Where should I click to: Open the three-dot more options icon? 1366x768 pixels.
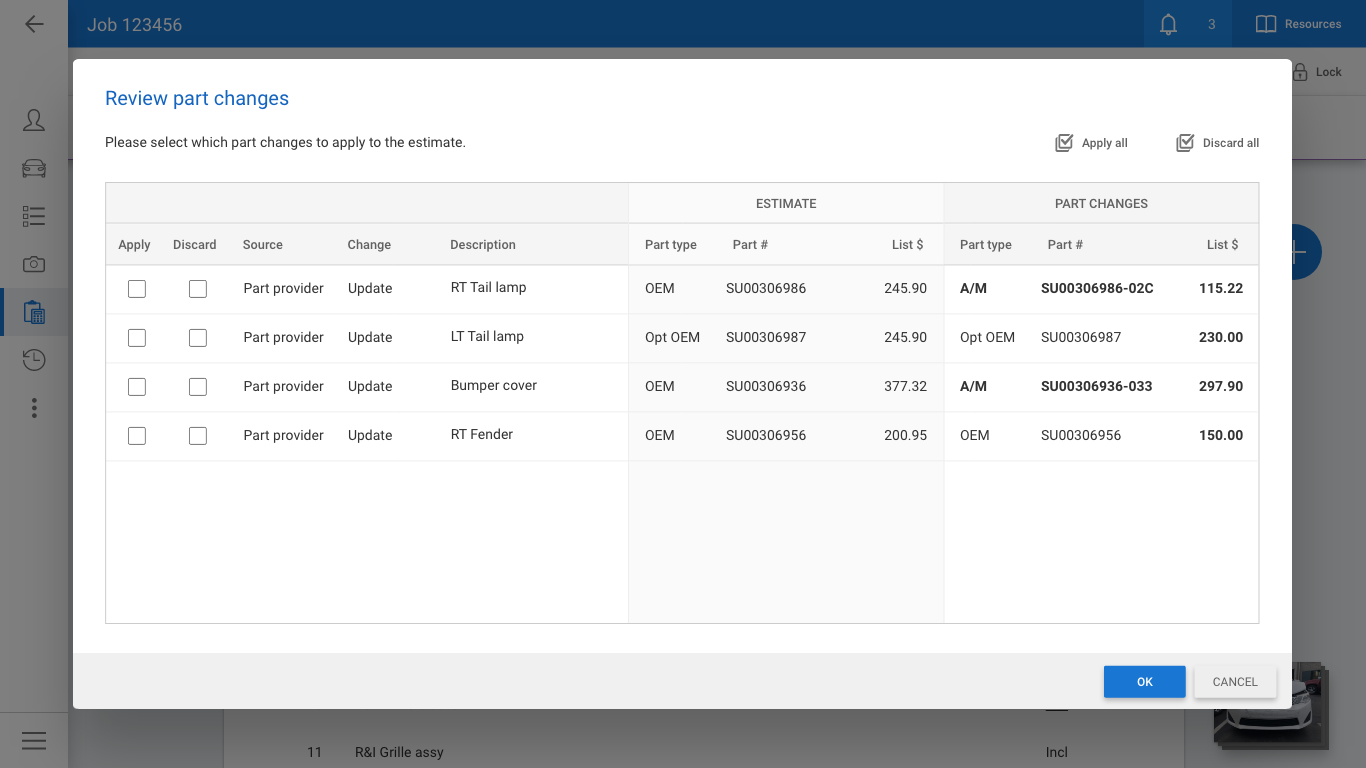34,408
